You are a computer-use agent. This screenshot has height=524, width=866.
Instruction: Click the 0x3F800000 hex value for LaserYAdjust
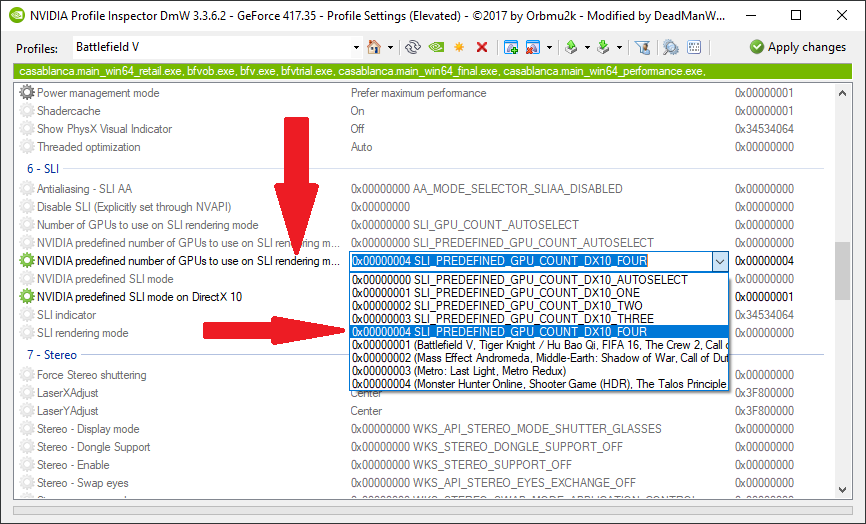(764, 411)
